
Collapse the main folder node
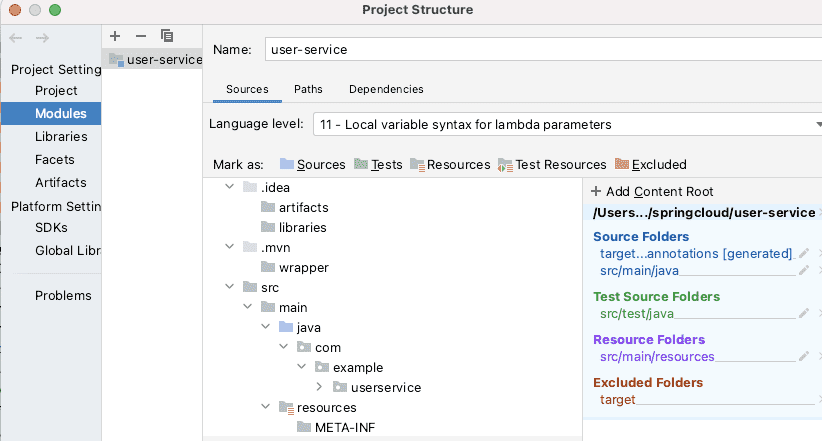coord(247,307)
